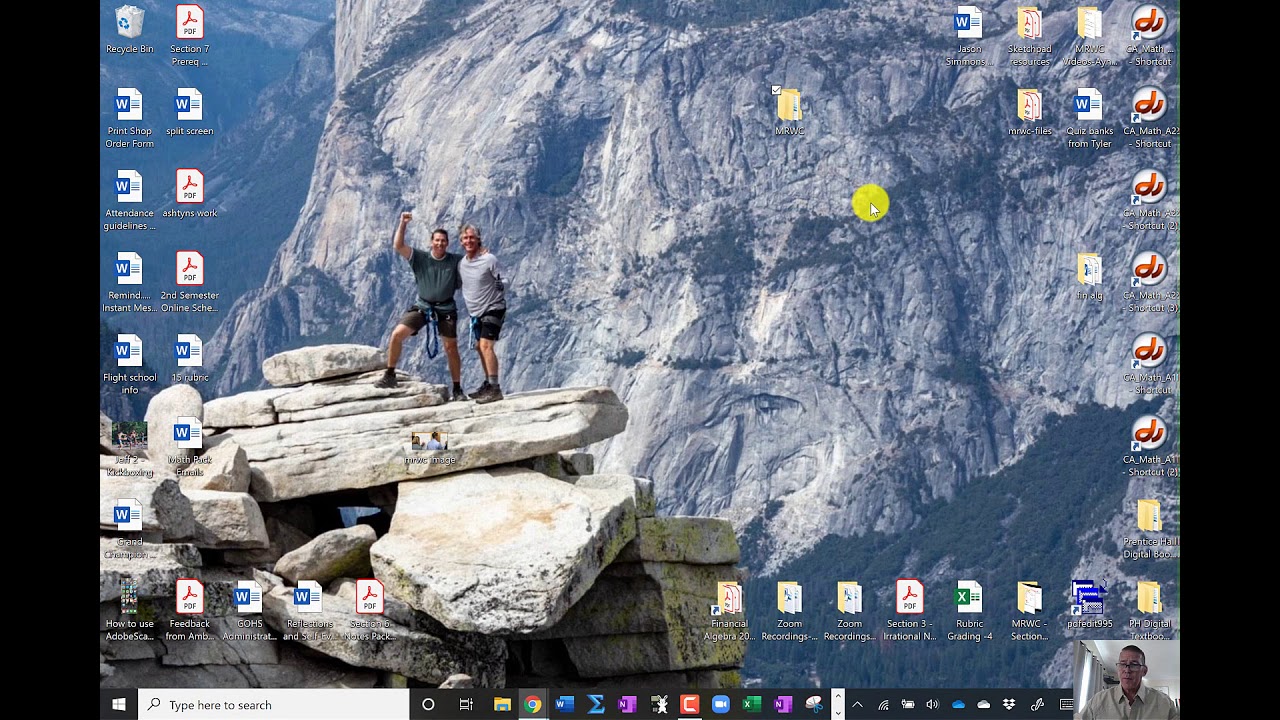
Task: Expand the hidden system tray icons chevron
Action: pos(857,705)
